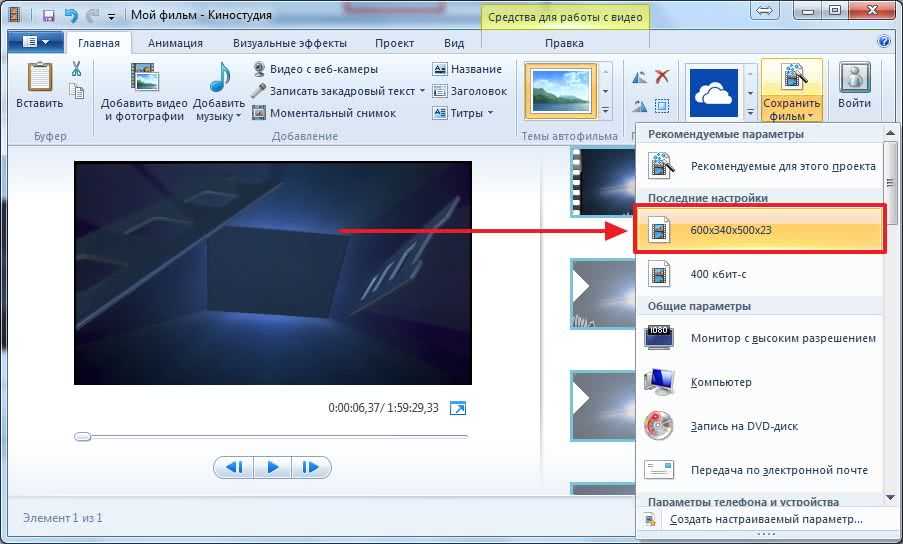The height and width of the screenshot is (544, 903).
Task: Open the Проект tab
Action: (x=394, y=43)
